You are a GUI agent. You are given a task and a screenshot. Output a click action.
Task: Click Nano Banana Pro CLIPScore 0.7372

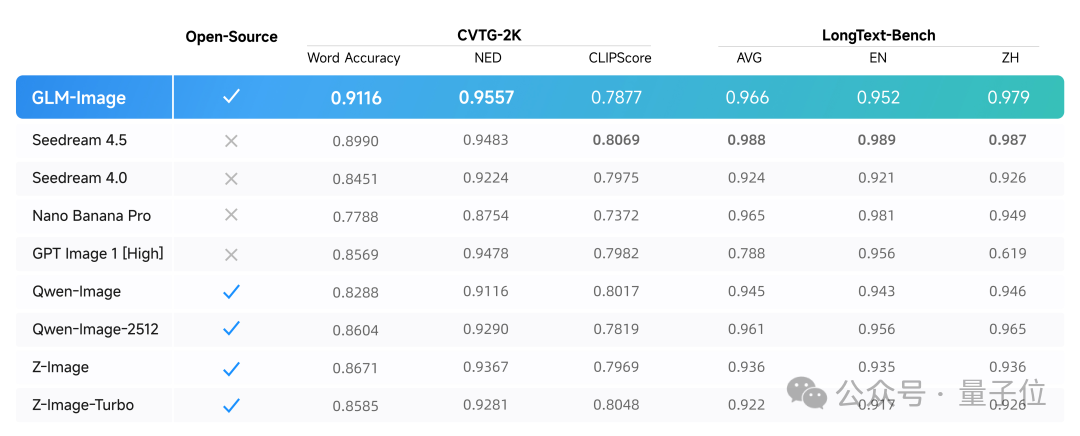[x=616, y=216]
